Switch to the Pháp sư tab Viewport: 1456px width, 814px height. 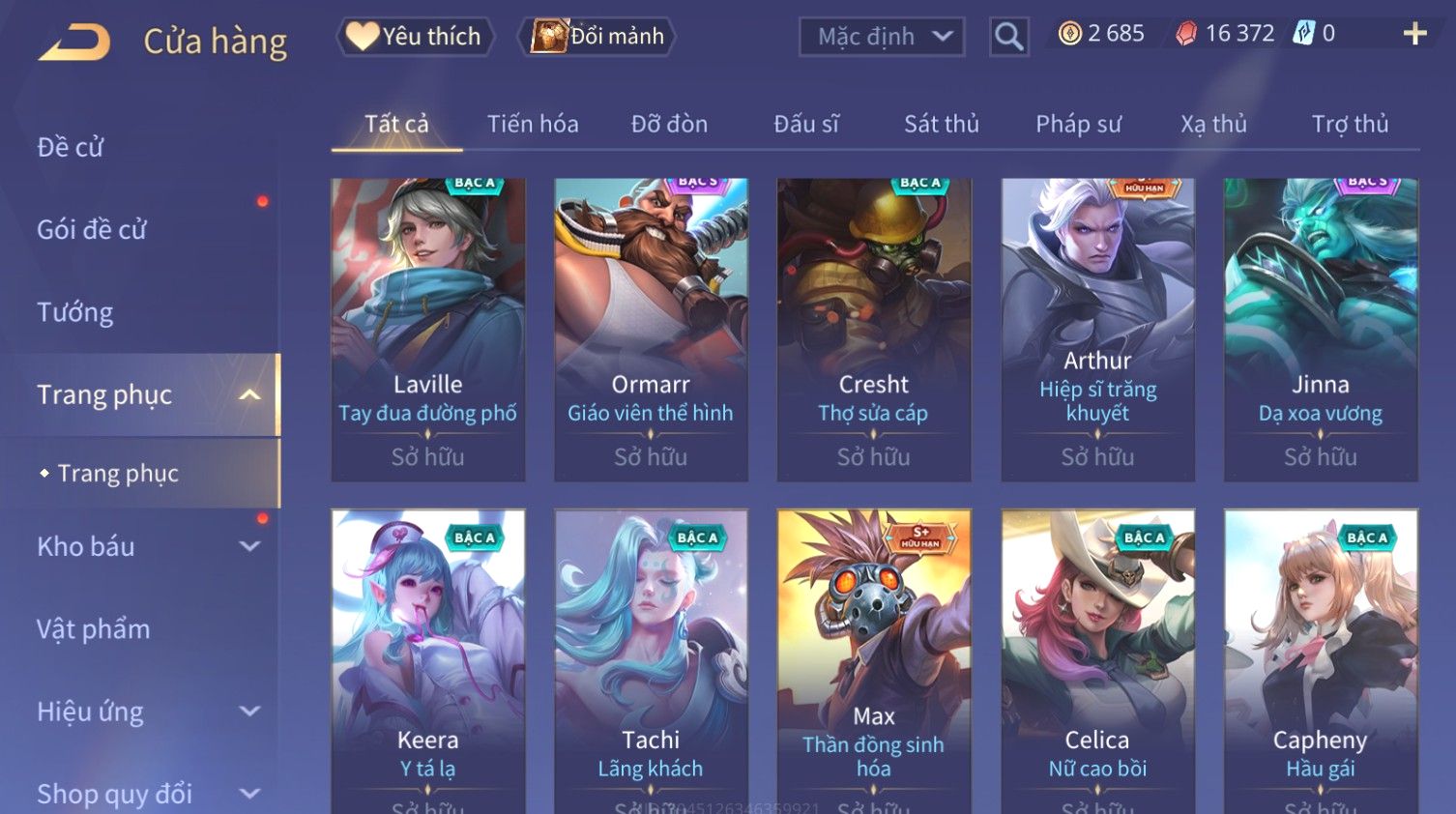1079,124
